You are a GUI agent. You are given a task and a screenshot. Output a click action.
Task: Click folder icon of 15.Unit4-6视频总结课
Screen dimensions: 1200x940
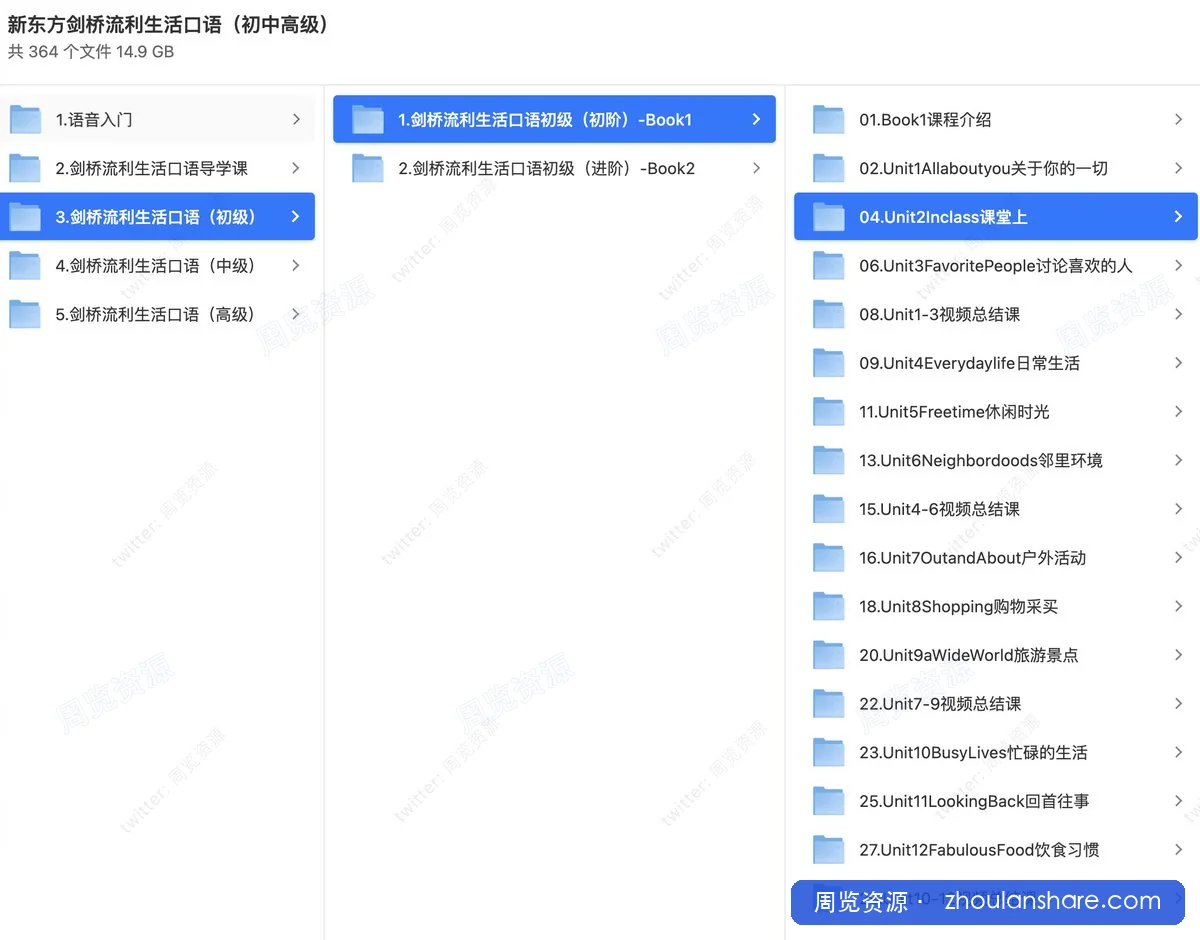click(x=829, y=509)
